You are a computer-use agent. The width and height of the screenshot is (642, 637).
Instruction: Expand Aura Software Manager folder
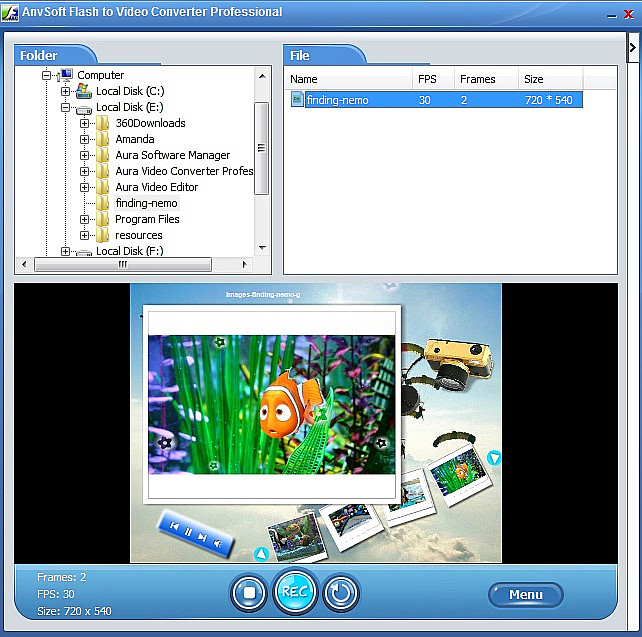[x=84, y=155]
